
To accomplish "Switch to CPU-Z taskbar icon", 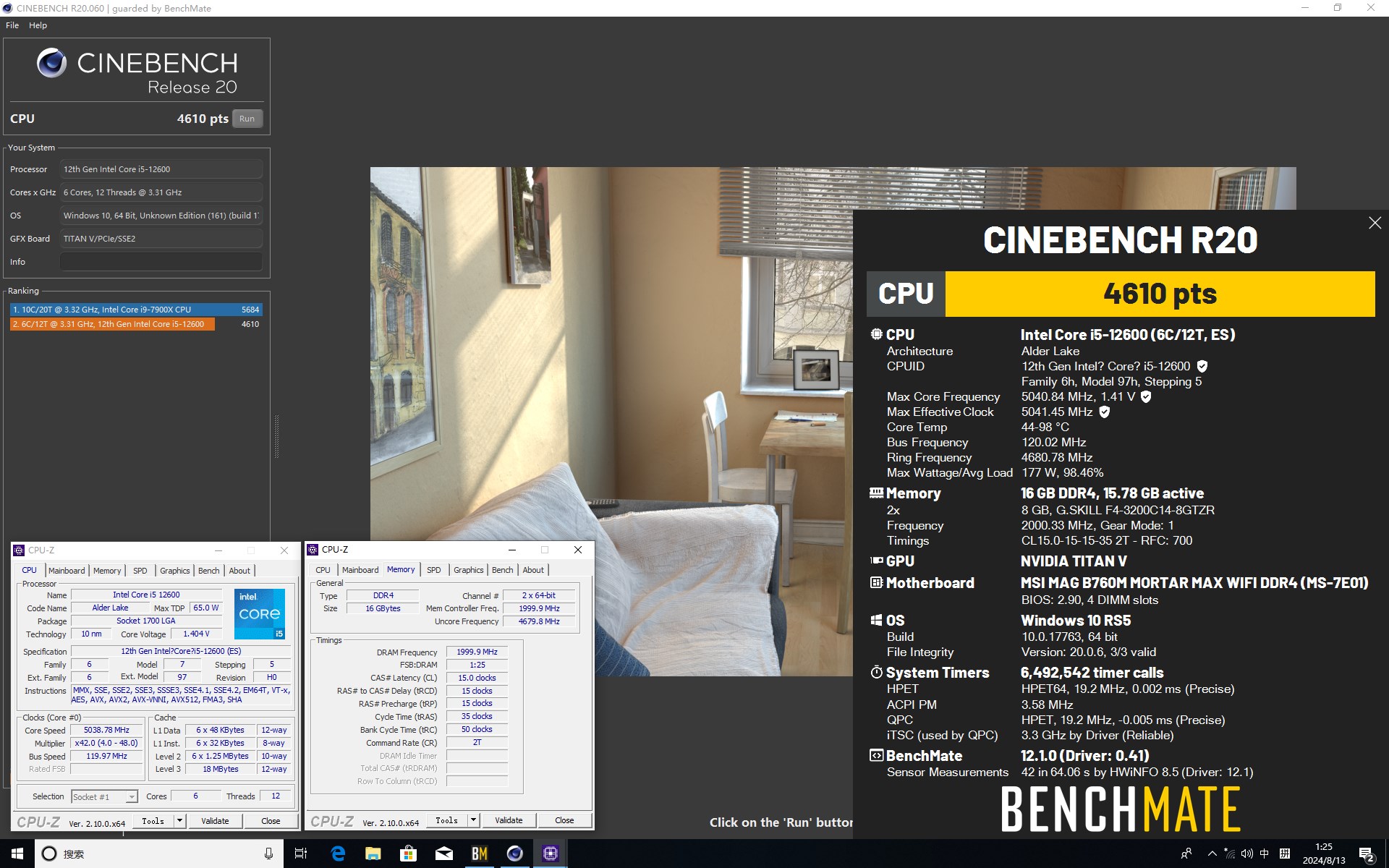I will coord(551,854).
